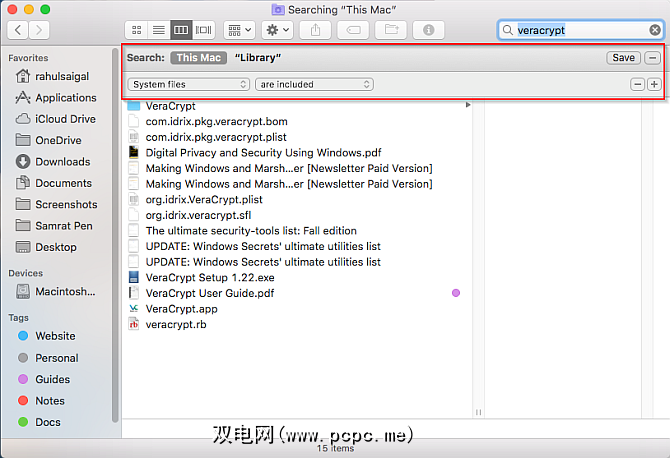Select cover flow view button
Viewport: 670px width, 458px height.
(204, 30)
